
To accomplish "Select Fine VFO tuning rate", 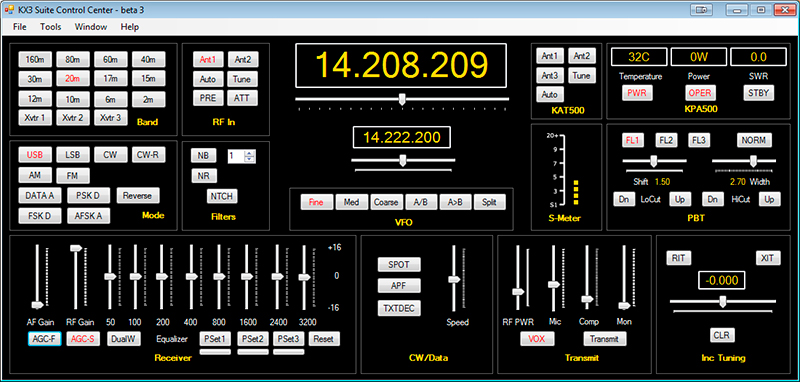I will point(316,202).
